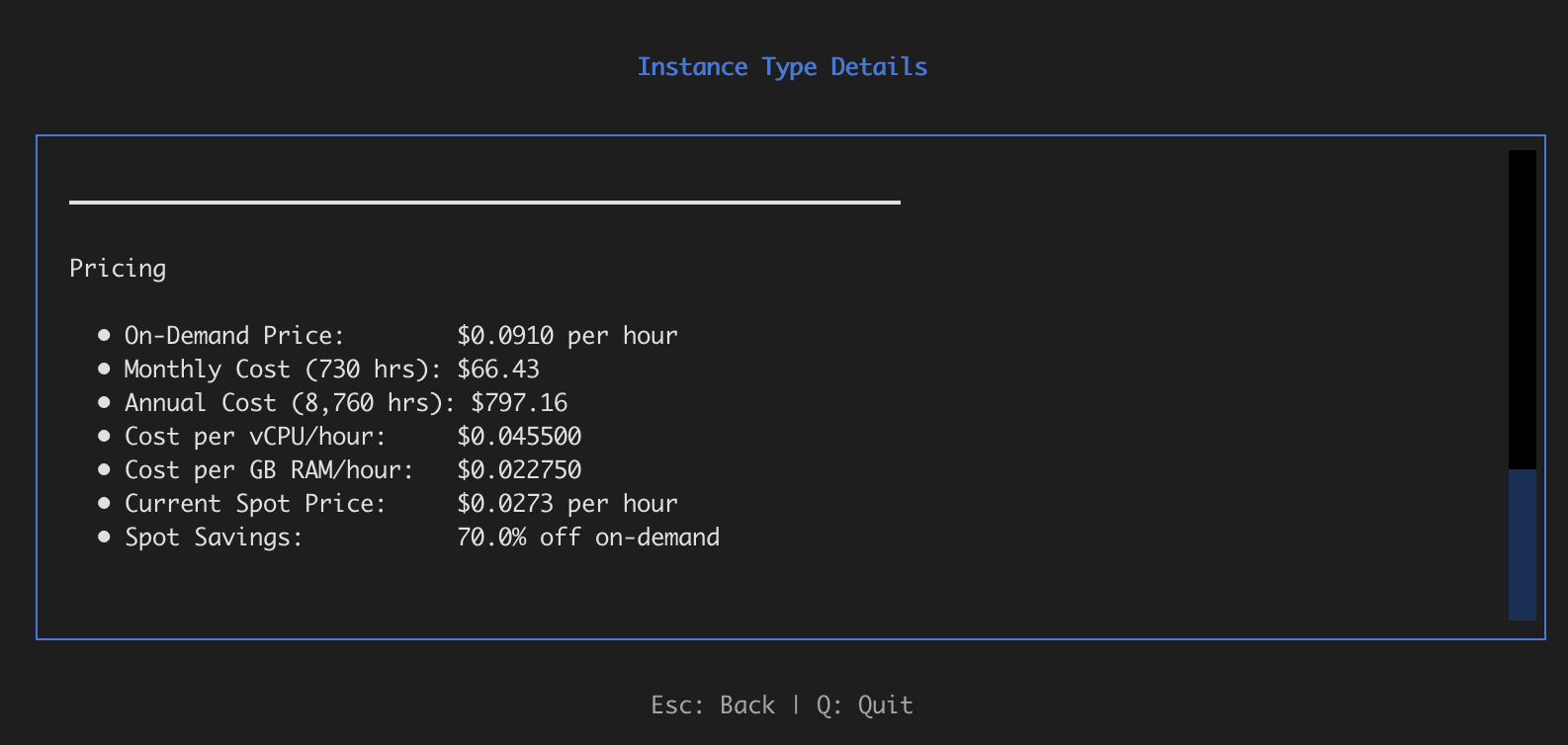Select the "$0.022750" RAM cost value
The height and width of the screenshot is (745, 1568).
pyautogui.click(x=519, y=470)
